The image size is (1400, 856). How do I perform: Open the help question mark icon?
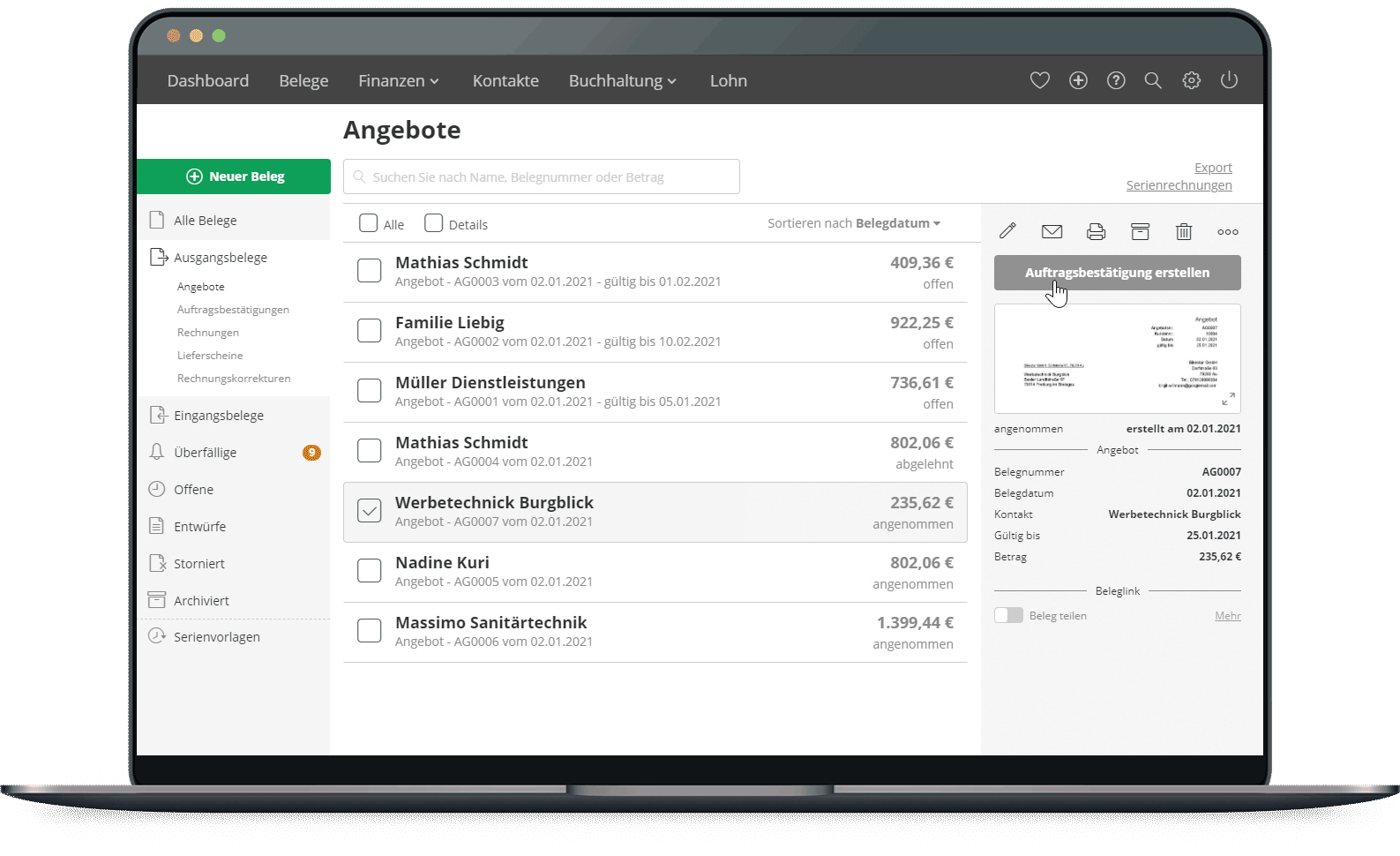(1116, 80)
